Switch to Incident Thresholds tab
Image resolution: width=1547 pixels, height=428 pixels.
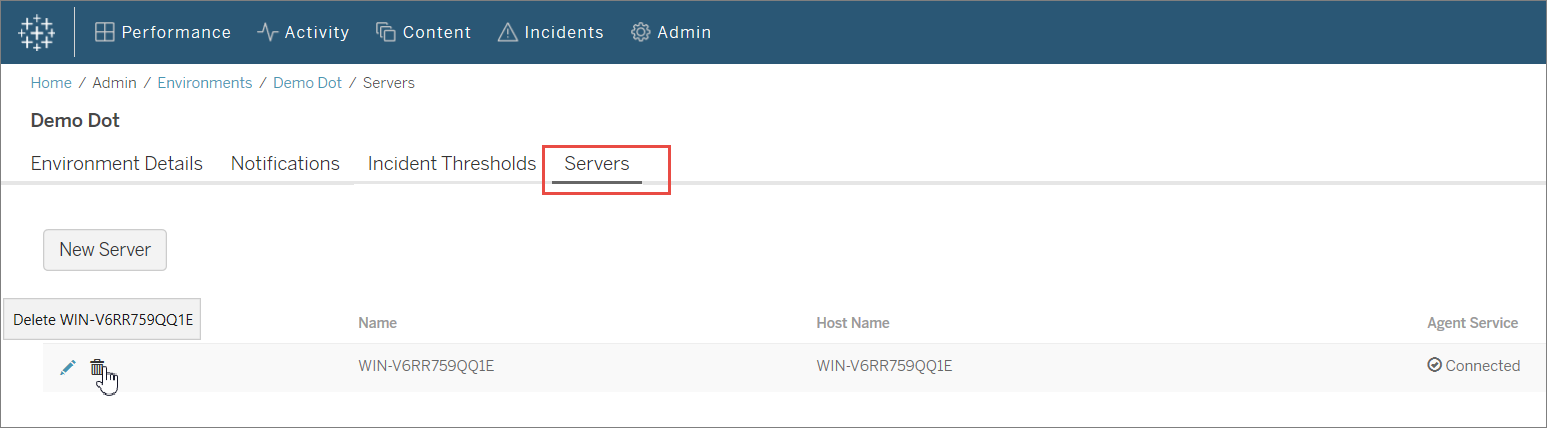[x=452, y=163]
